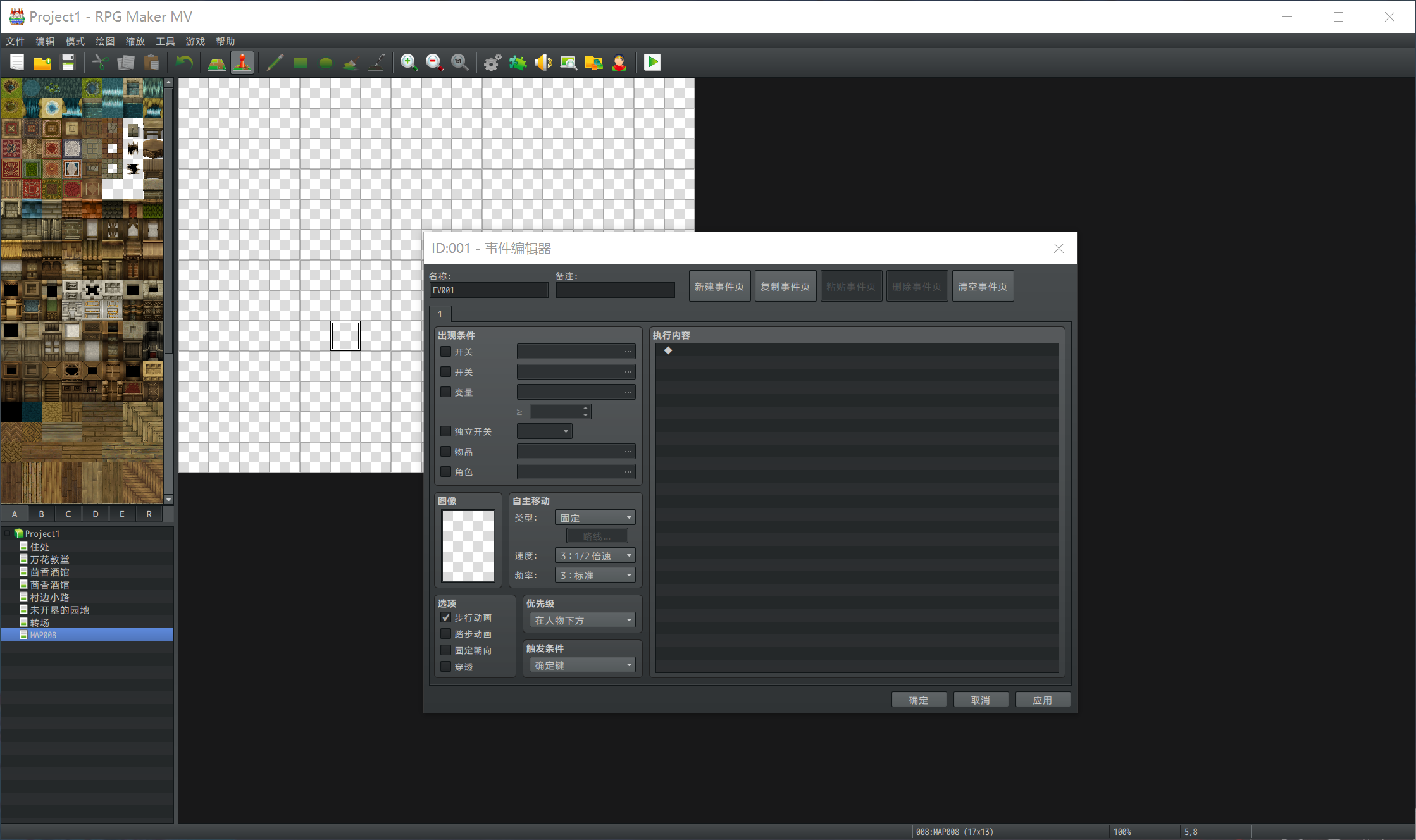
Task: Click the Open Project folder icon
Action: pyautogui.click(x=42, y=63)
